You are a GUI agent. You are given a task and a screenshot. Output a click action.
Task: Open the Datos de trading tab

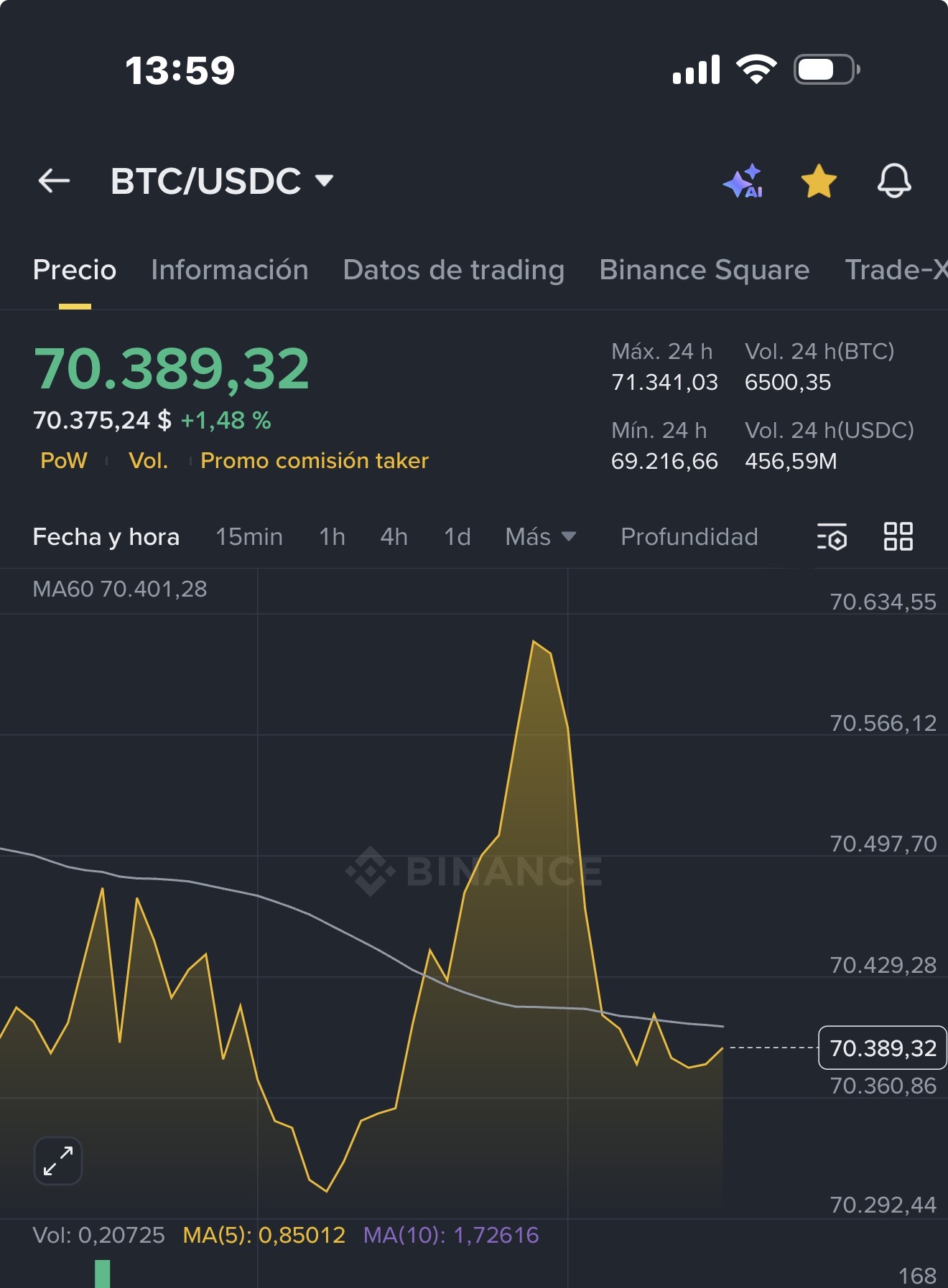[454, 270]
